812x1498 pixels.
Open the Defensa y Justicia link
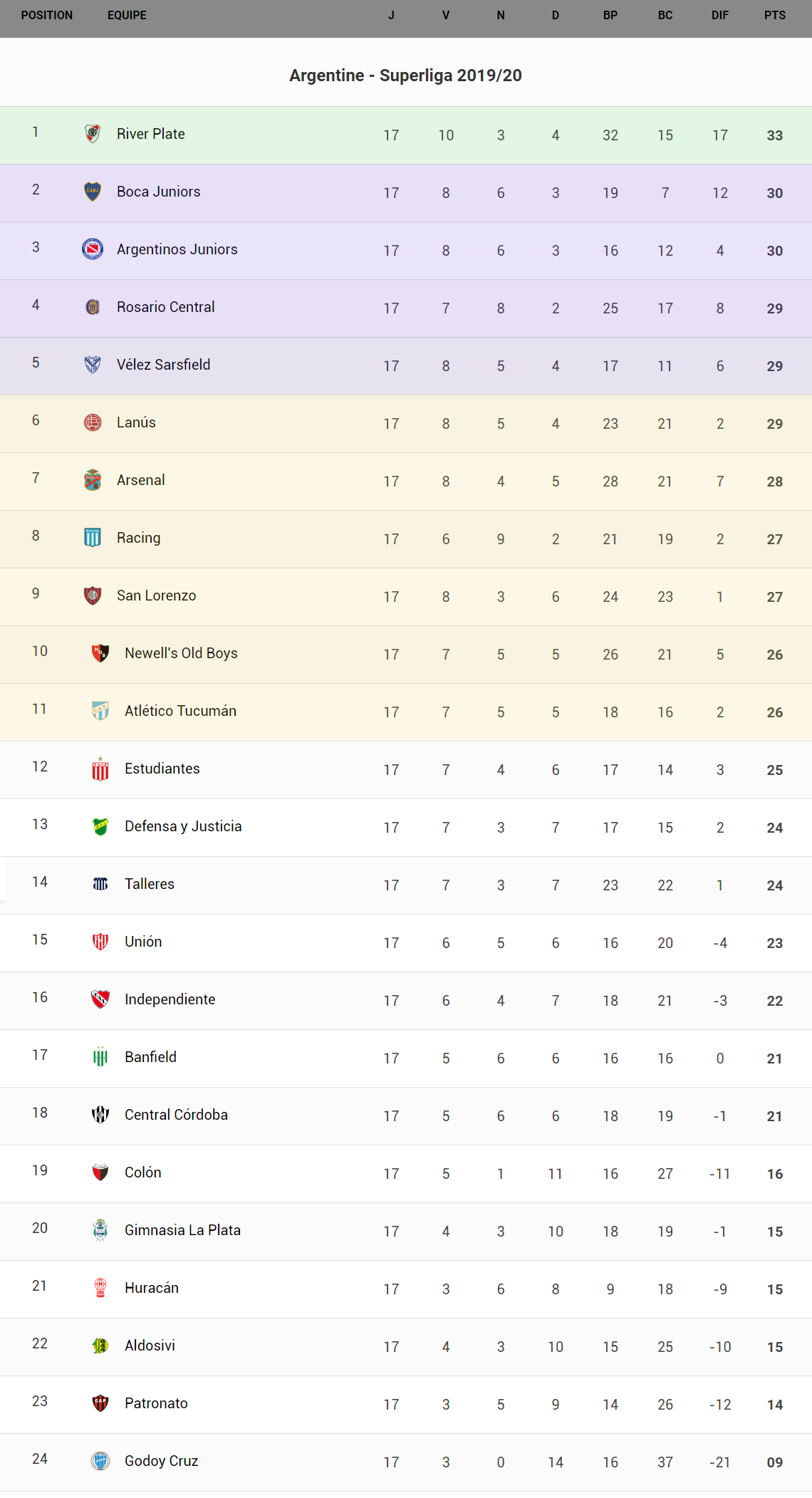183,826
